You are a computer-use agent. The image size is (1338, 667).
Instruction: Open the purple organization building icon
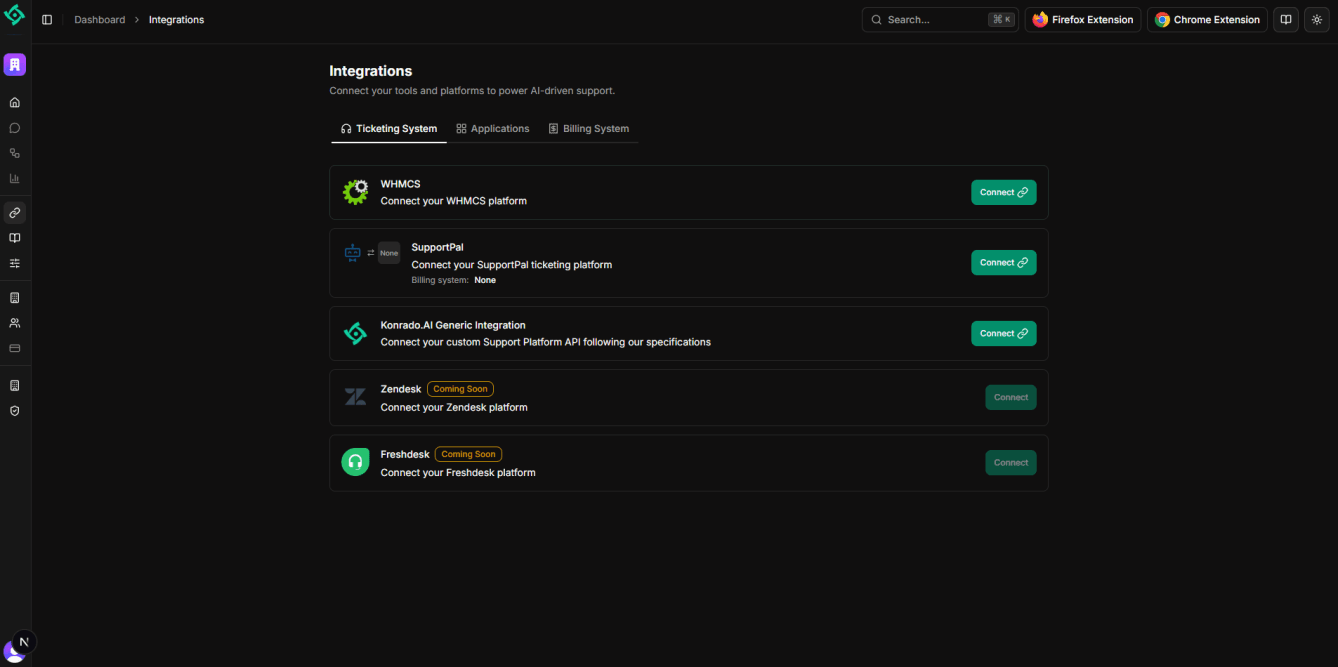[x=14, y=64]
